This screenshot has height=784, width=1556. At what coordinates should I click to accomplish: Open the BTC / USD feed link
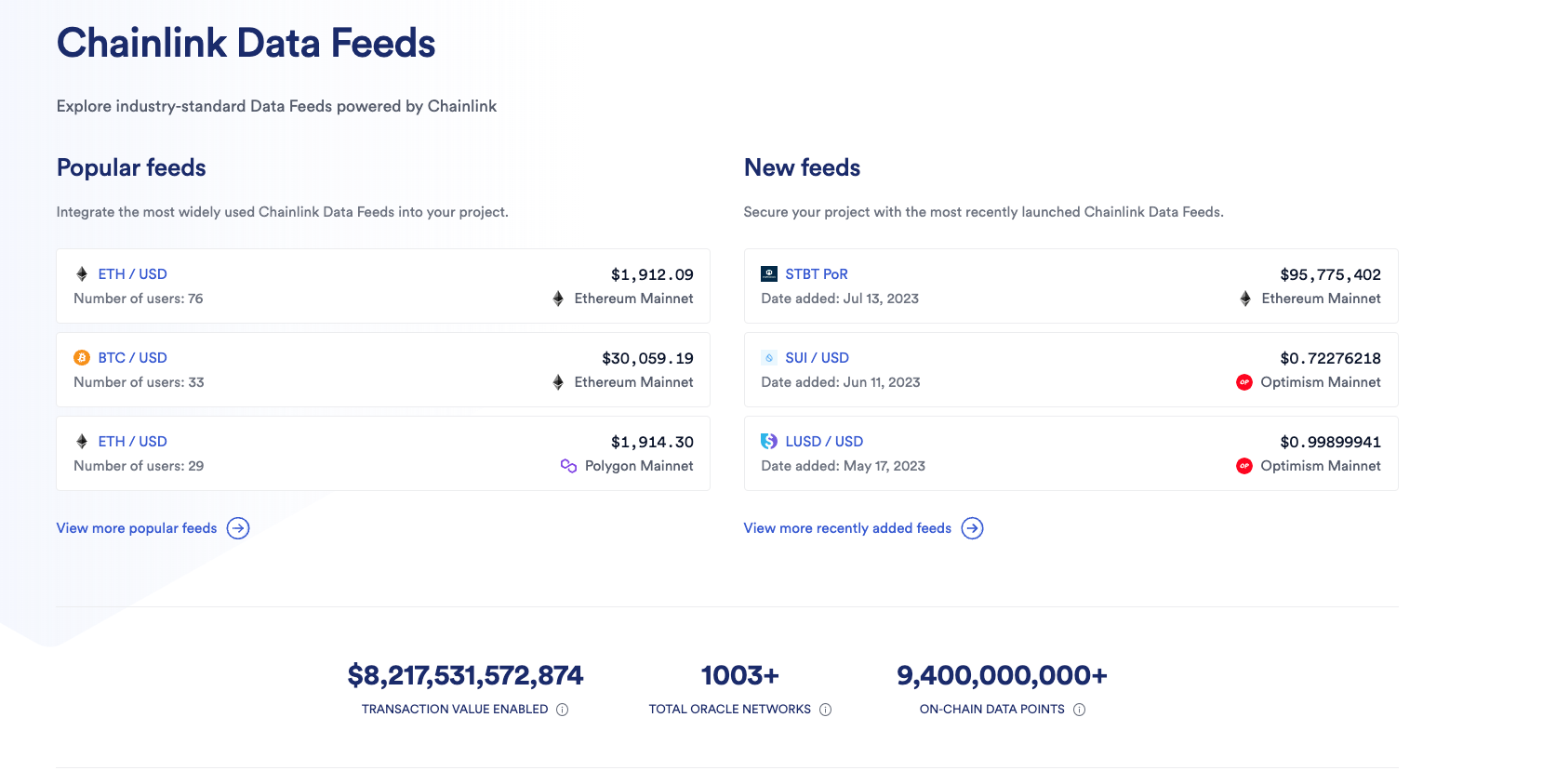point(132,358)
